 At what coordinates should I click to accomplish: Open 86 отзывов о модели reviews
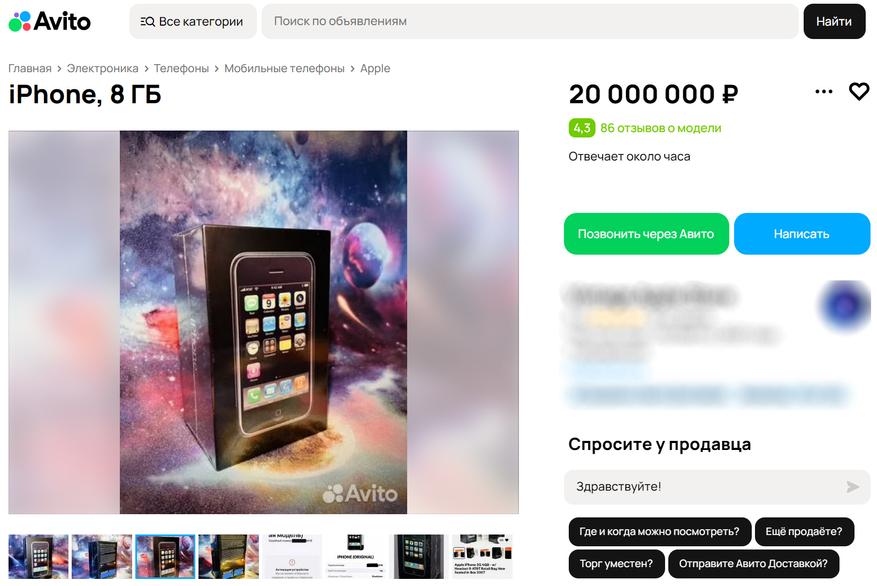click(x=661, y=128)
